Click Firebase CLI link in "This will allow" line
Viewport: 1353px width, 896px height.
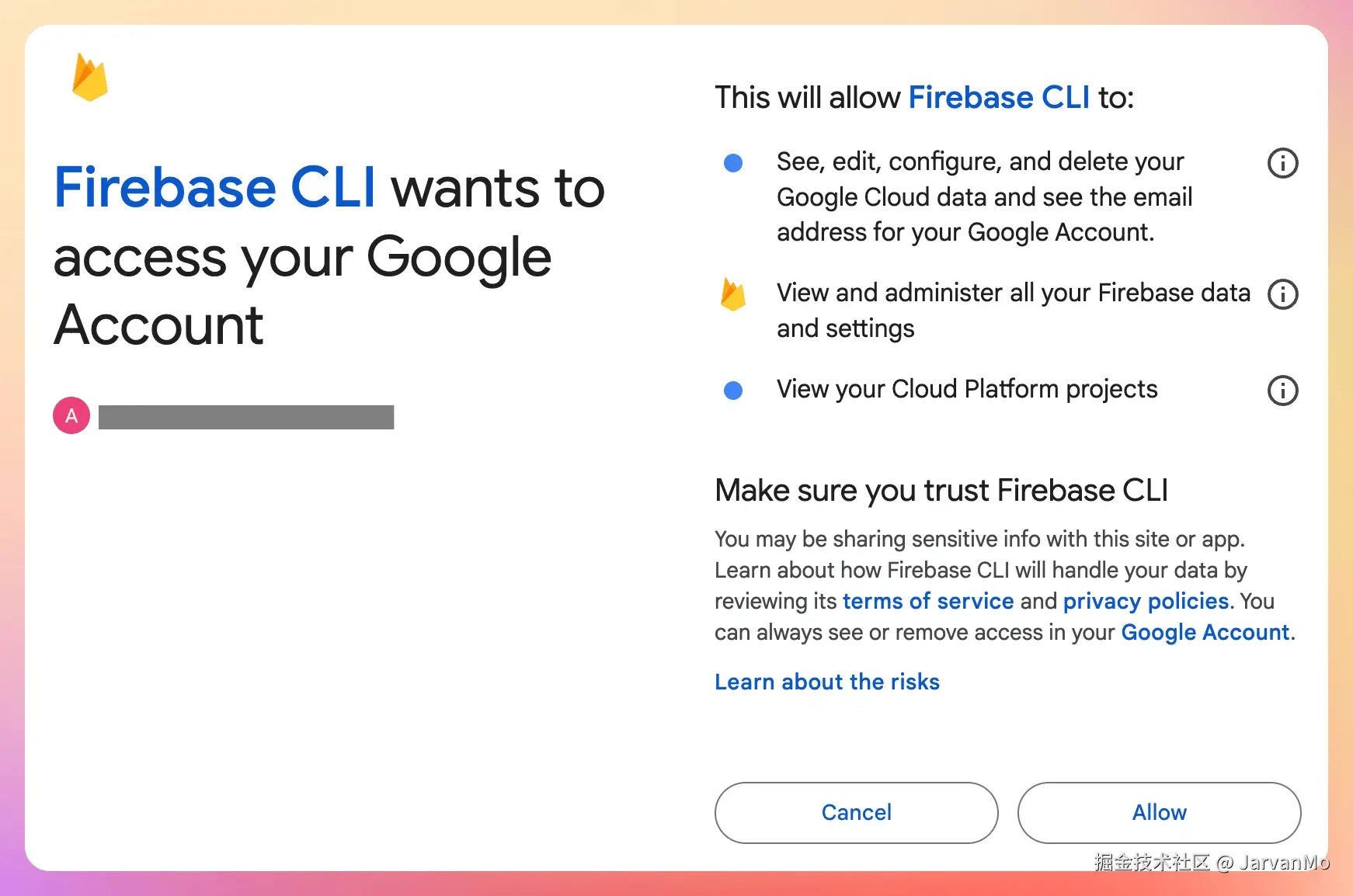(x=999, y=98)
